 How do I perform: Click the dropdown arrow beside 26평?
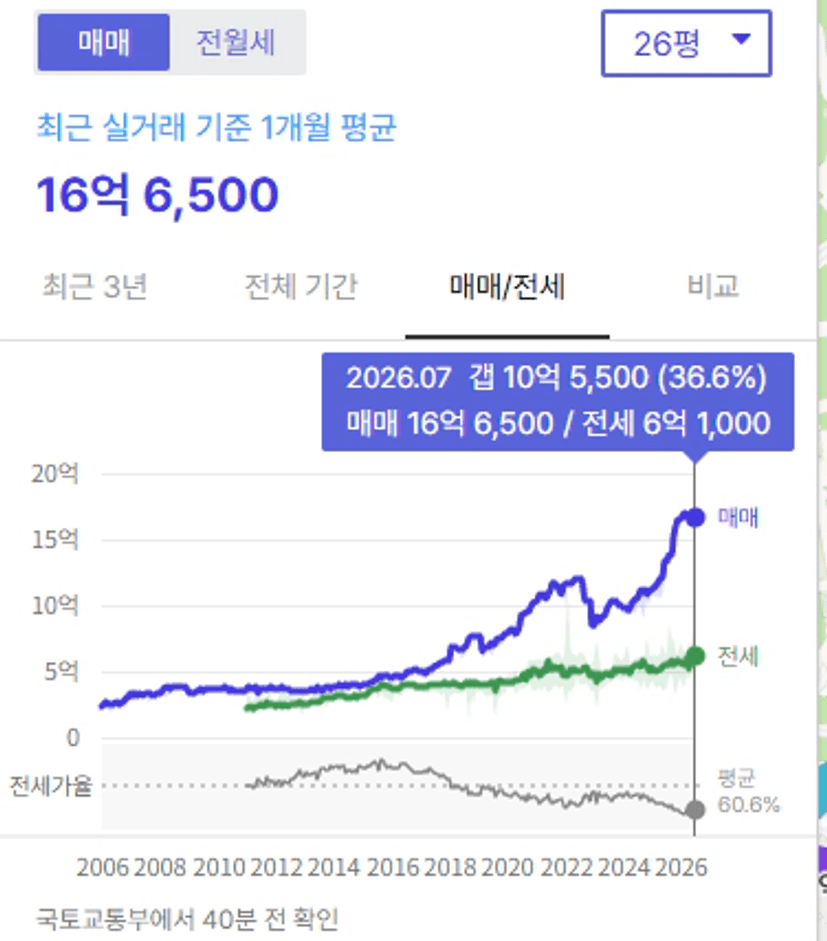(742, 40)
